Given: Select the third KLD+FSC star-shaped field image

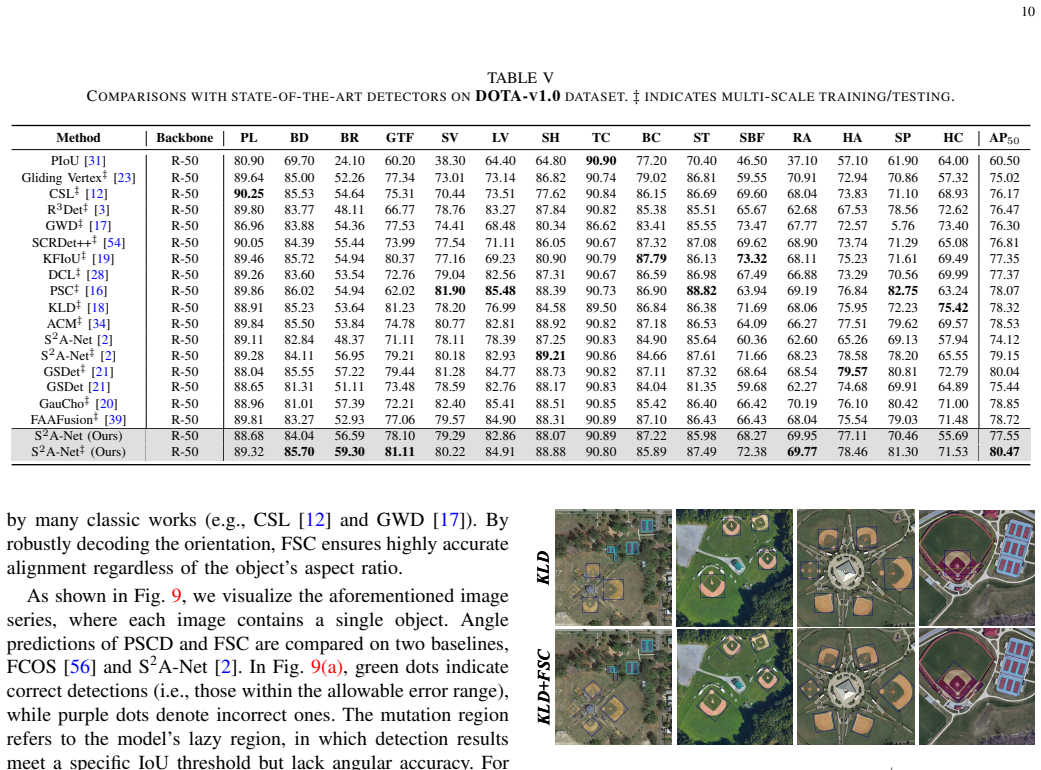Looking at the screenshot, I should [856, 687].
